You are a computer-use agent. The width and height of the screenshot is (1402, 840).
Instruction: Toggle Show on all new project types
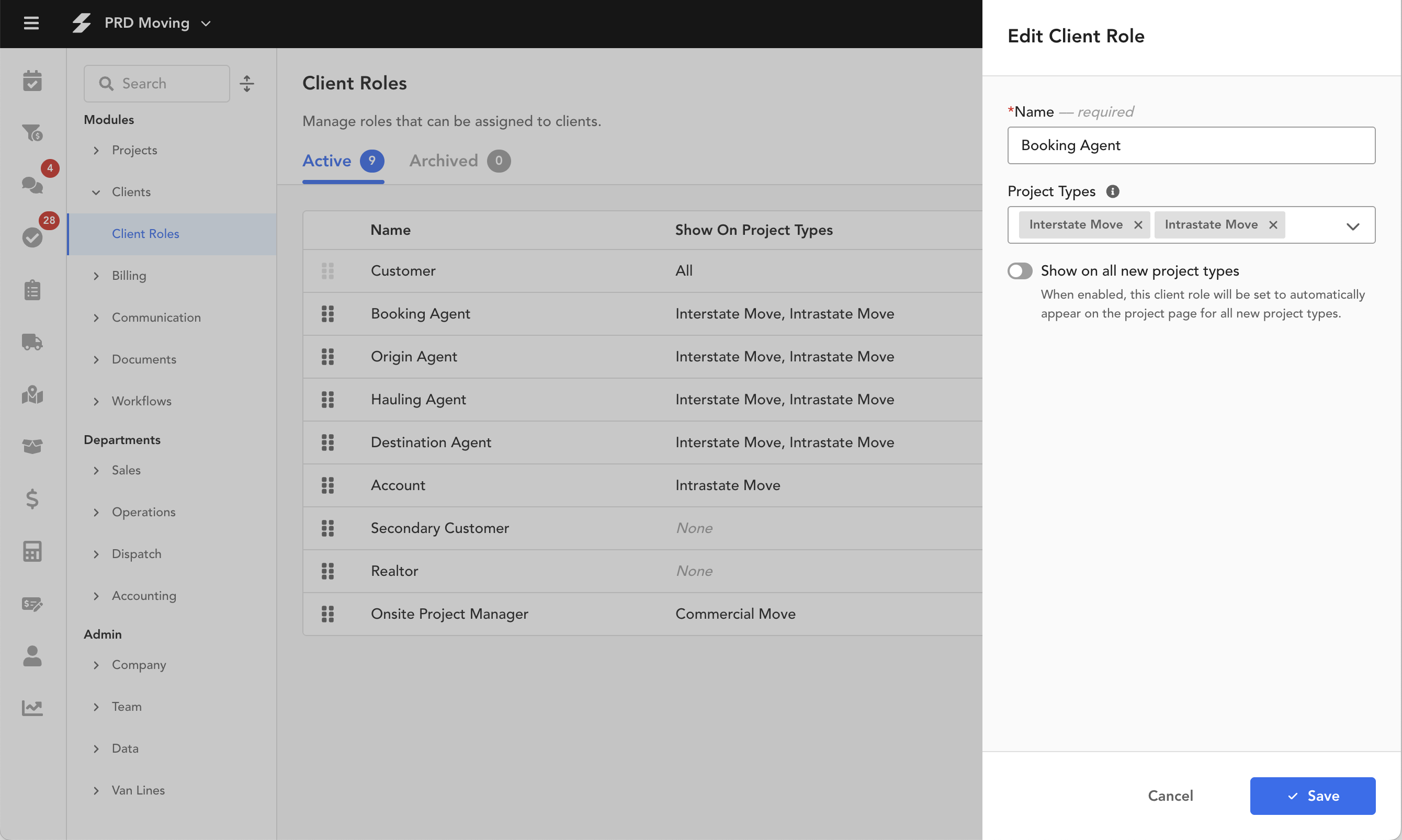[1020, 271]
